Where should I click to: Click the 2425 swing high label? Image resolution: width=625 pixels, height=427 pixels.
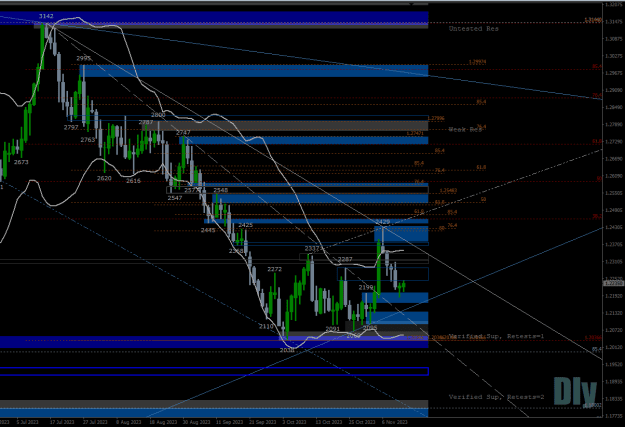tap(246, 225)
